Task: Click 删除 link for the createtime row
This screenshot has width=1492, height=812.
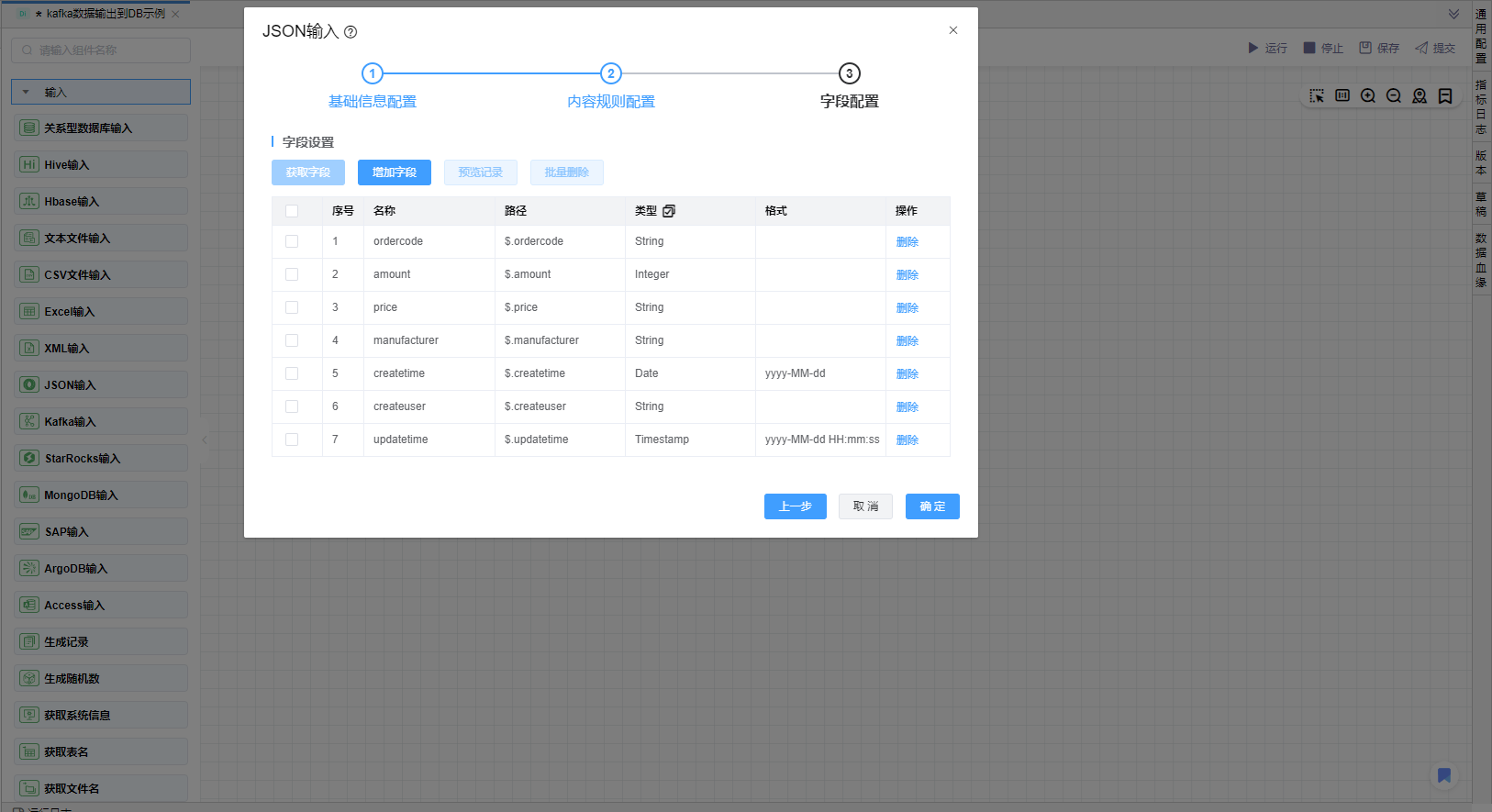Action: 907,374
